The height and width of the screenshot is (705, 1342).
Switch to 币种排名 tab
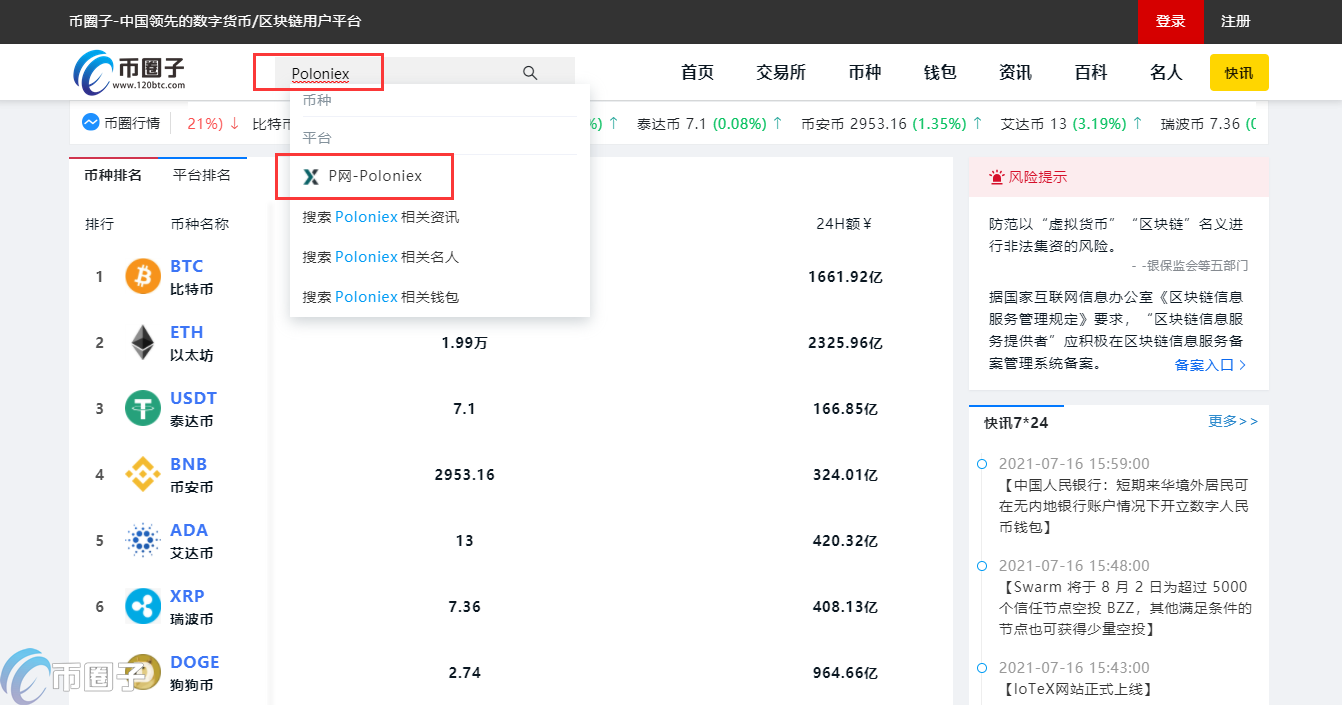coord(113,175)
